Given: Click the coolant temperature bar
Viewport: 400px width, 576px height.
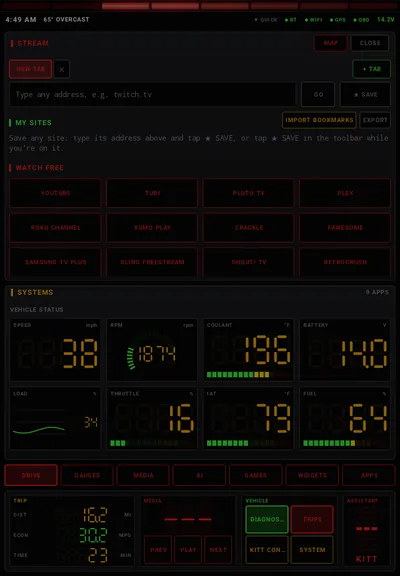Looking at the screenshot, I should coord(248,375).
